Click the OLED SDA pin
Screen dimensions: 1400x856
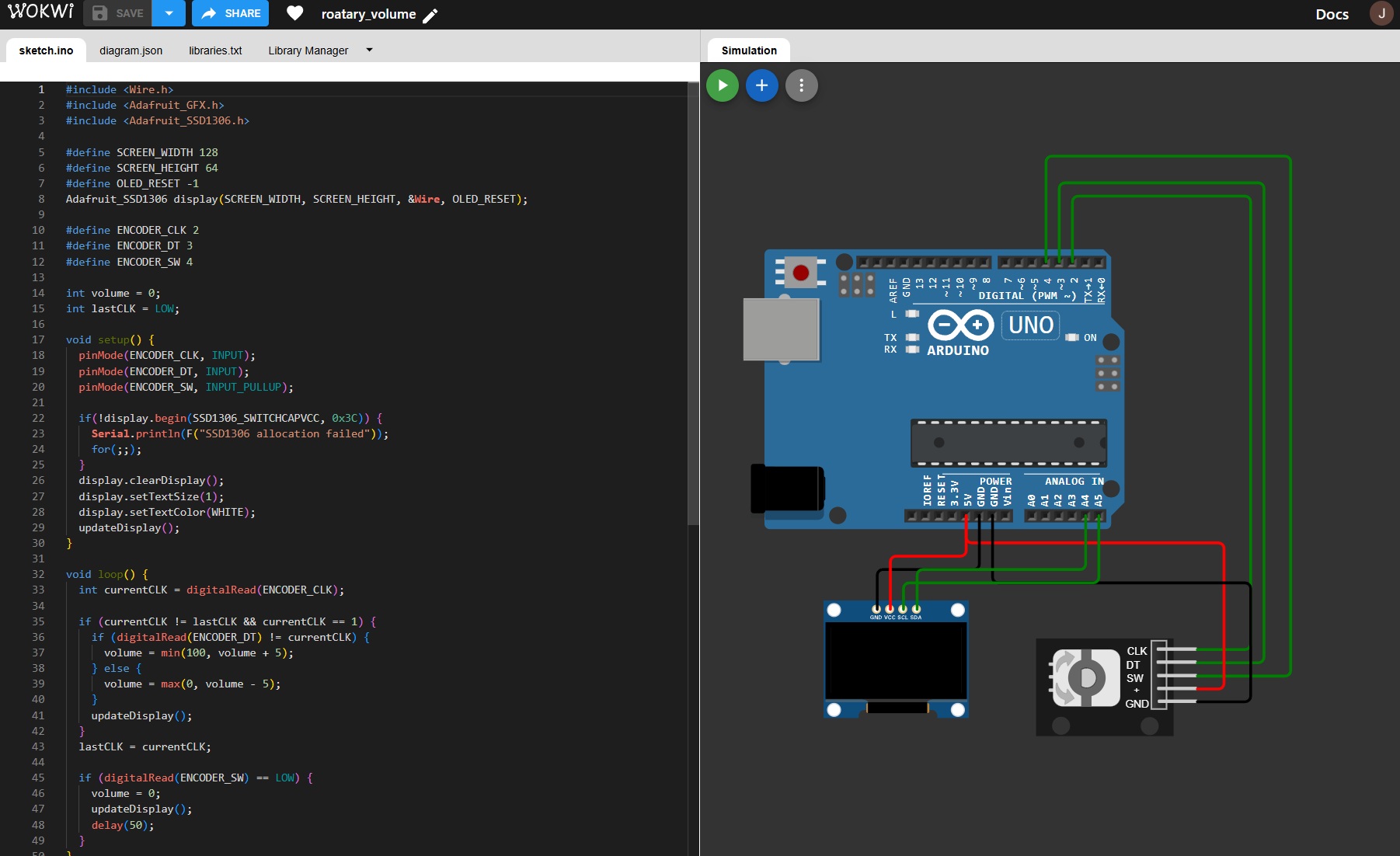coord(917,610)
